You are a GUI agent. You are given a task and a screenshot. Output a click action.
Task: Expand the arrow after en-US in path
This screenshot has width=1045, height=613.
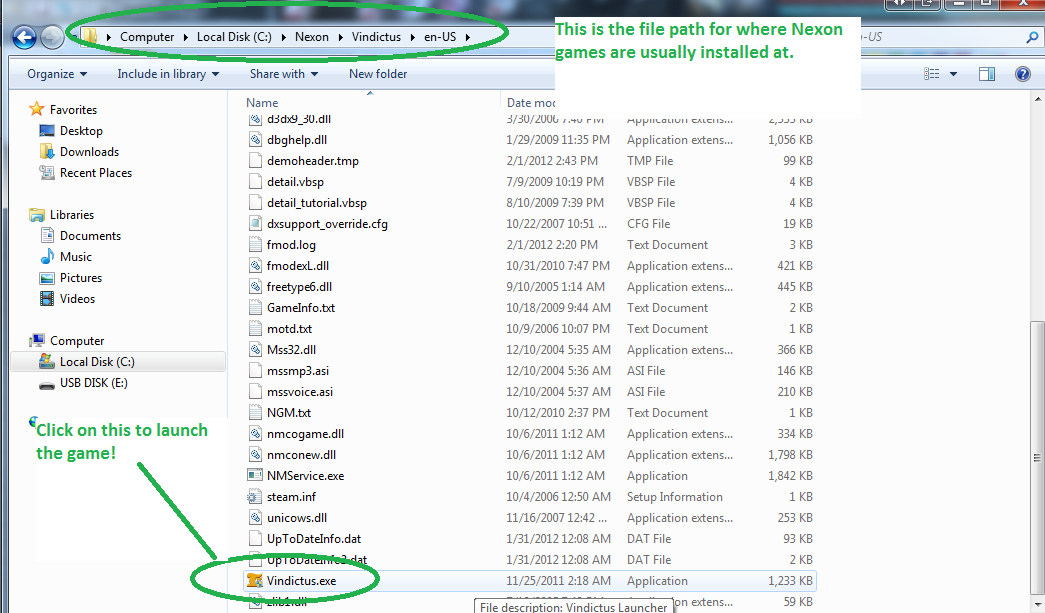coord(468,37)
